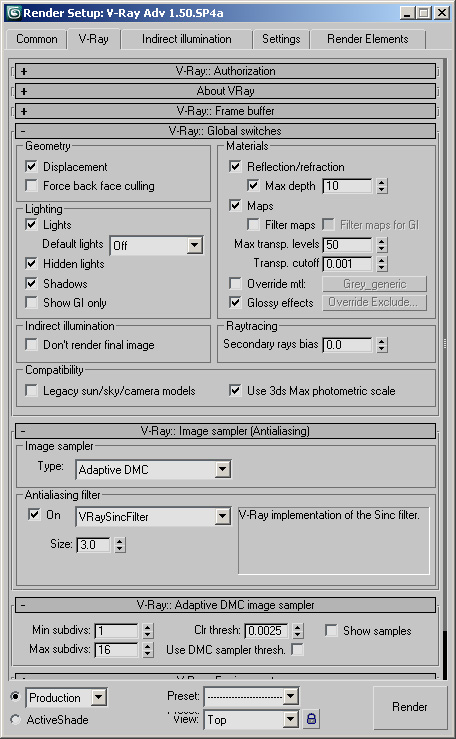Open the Default lights dropdown
Viewport: 456px width, 739px height.
156,245
